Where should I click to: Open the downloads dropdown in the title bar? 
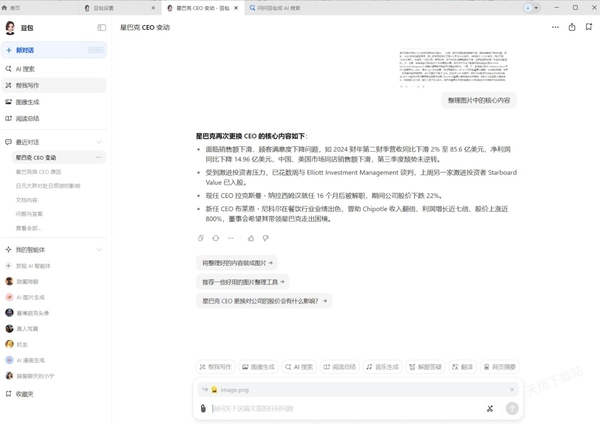[532, 8]
